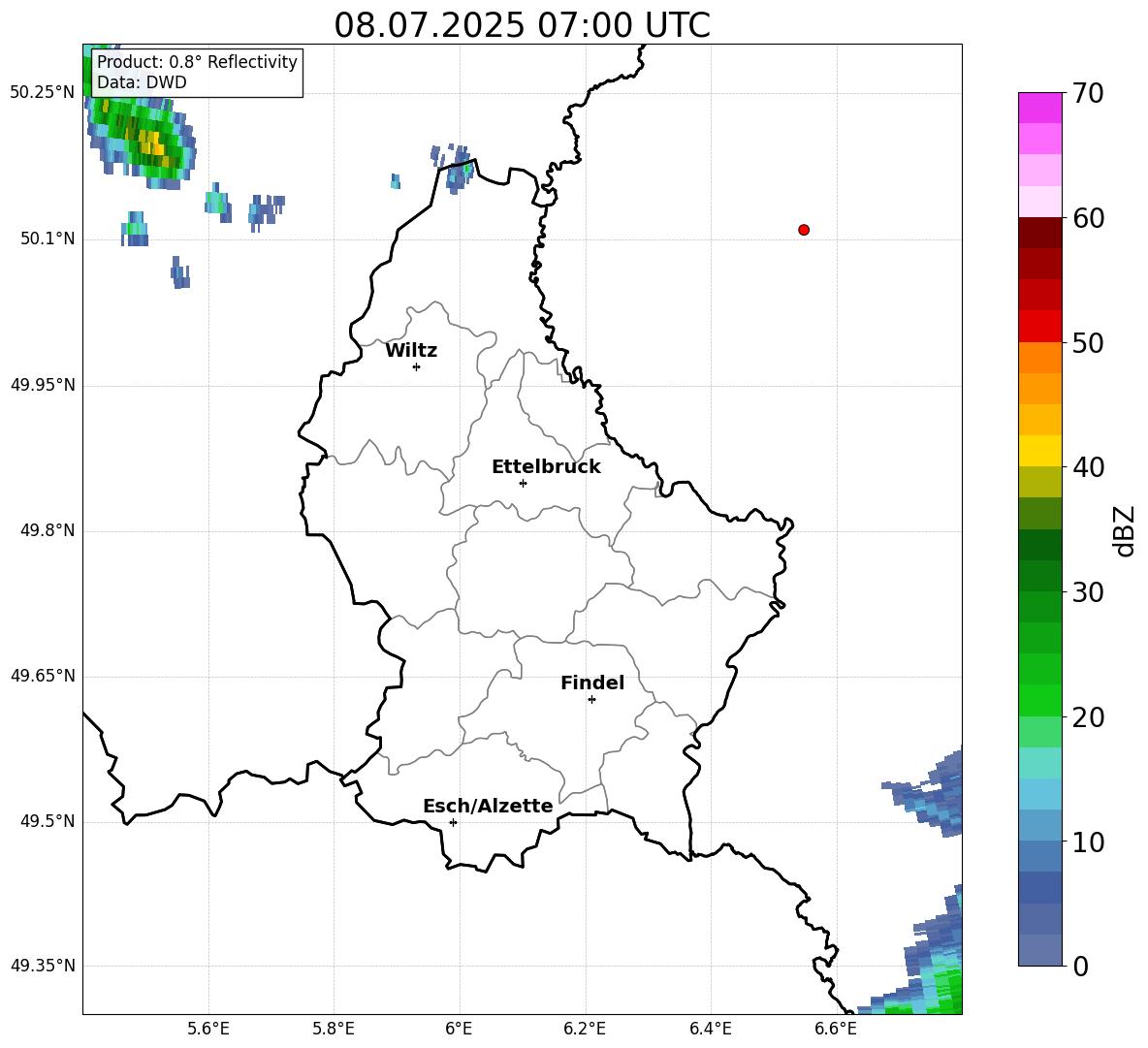This screenshot has width=1148, height=1048.
Task: Click the Ettelbruck station label
Action: click(x=546, y=467)
